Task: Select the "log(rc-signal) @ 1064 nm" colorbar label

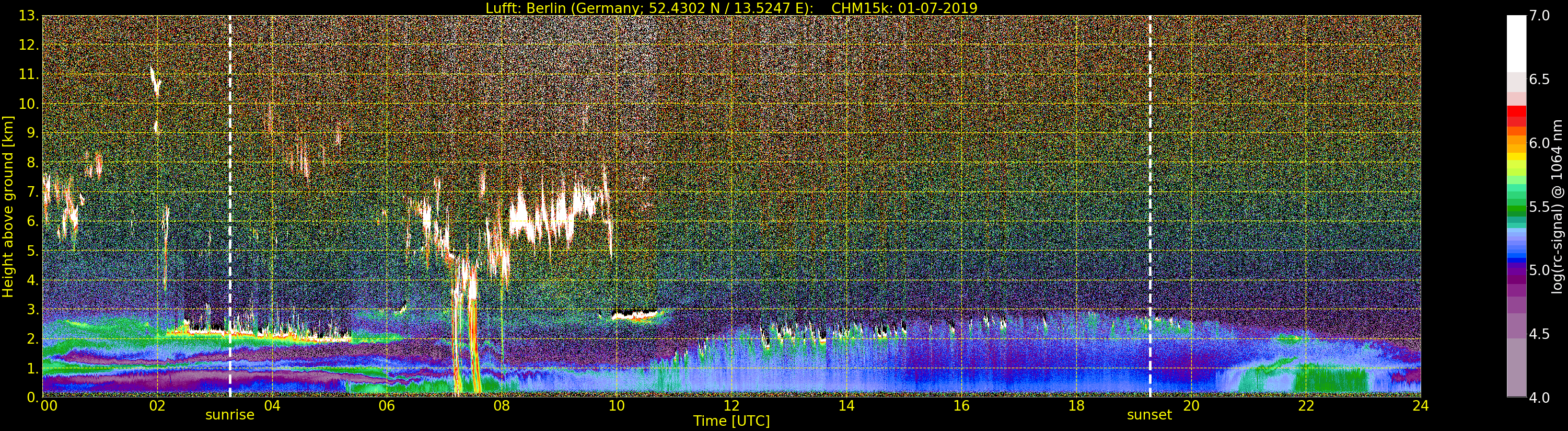Action: [1557, 207]
